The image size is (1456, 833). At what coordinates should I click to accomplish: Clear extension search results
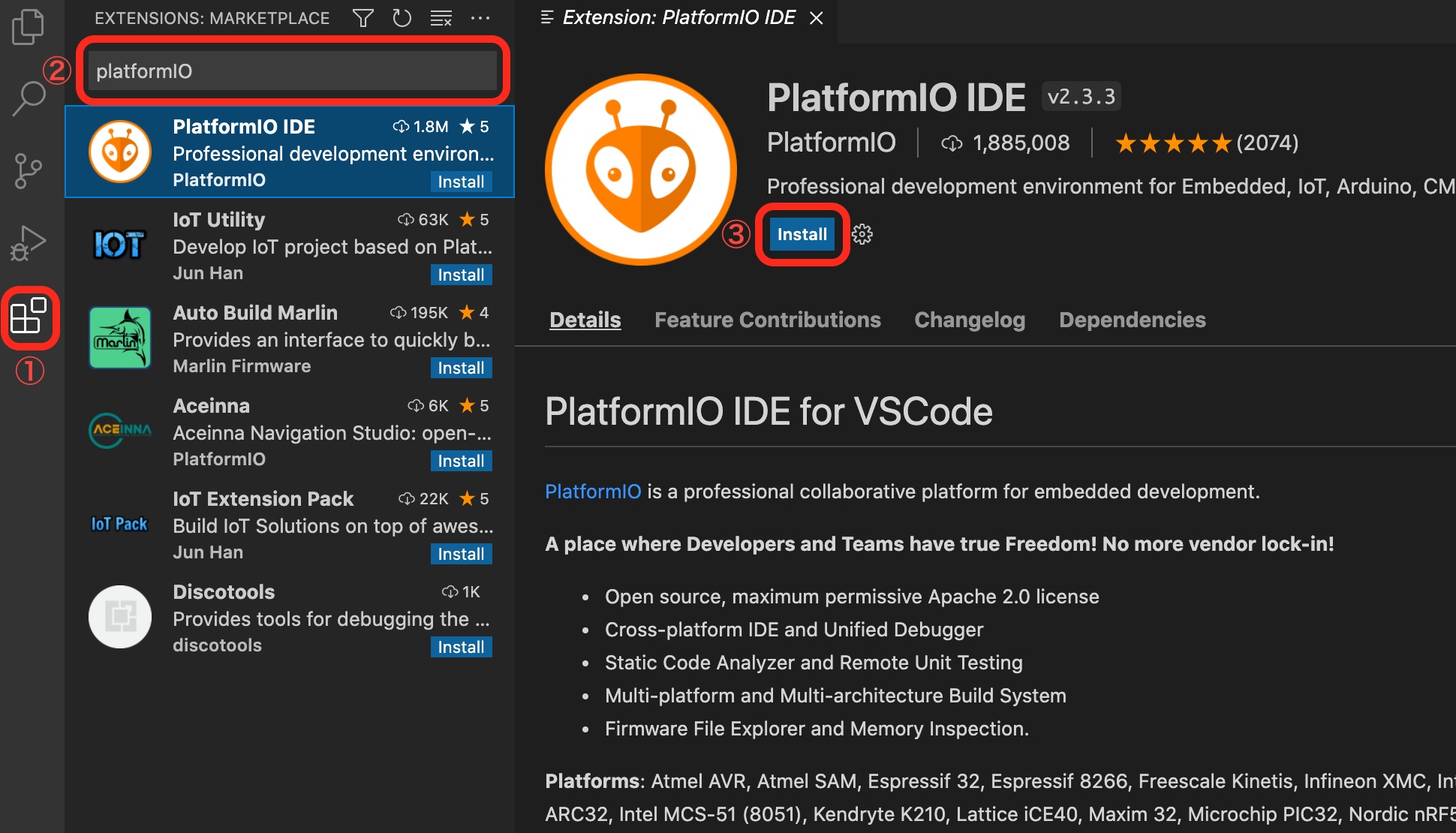coord(441,17)
